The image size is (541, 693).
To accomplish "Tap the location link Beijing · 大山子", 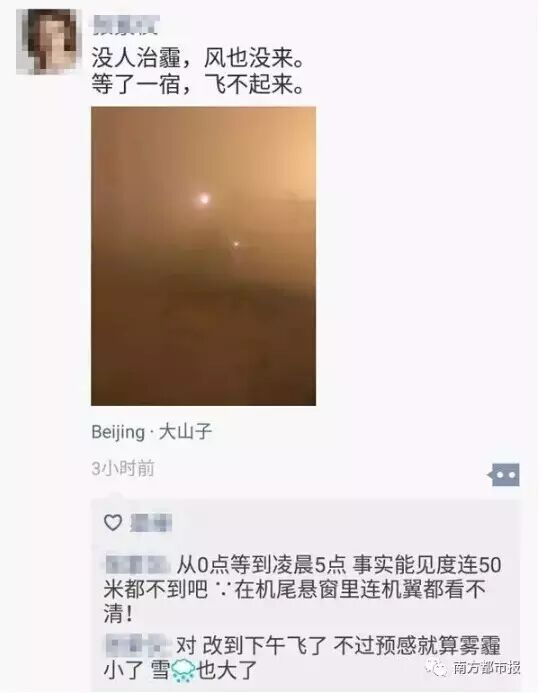I will coord(152,432).
